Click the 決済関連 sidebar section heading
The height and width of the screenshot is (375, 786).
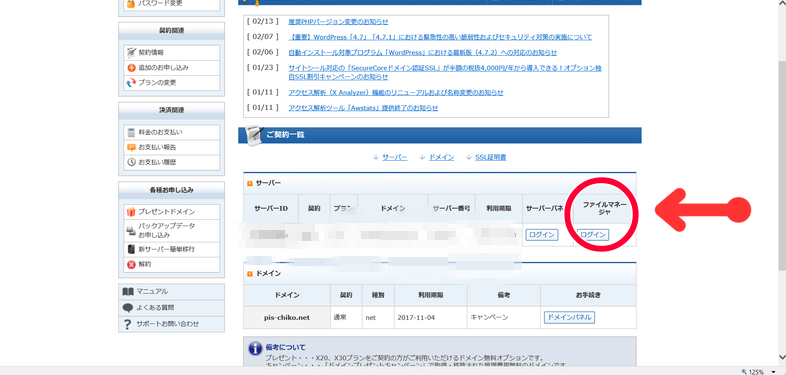pyautogui.click(x=171, y=110)
